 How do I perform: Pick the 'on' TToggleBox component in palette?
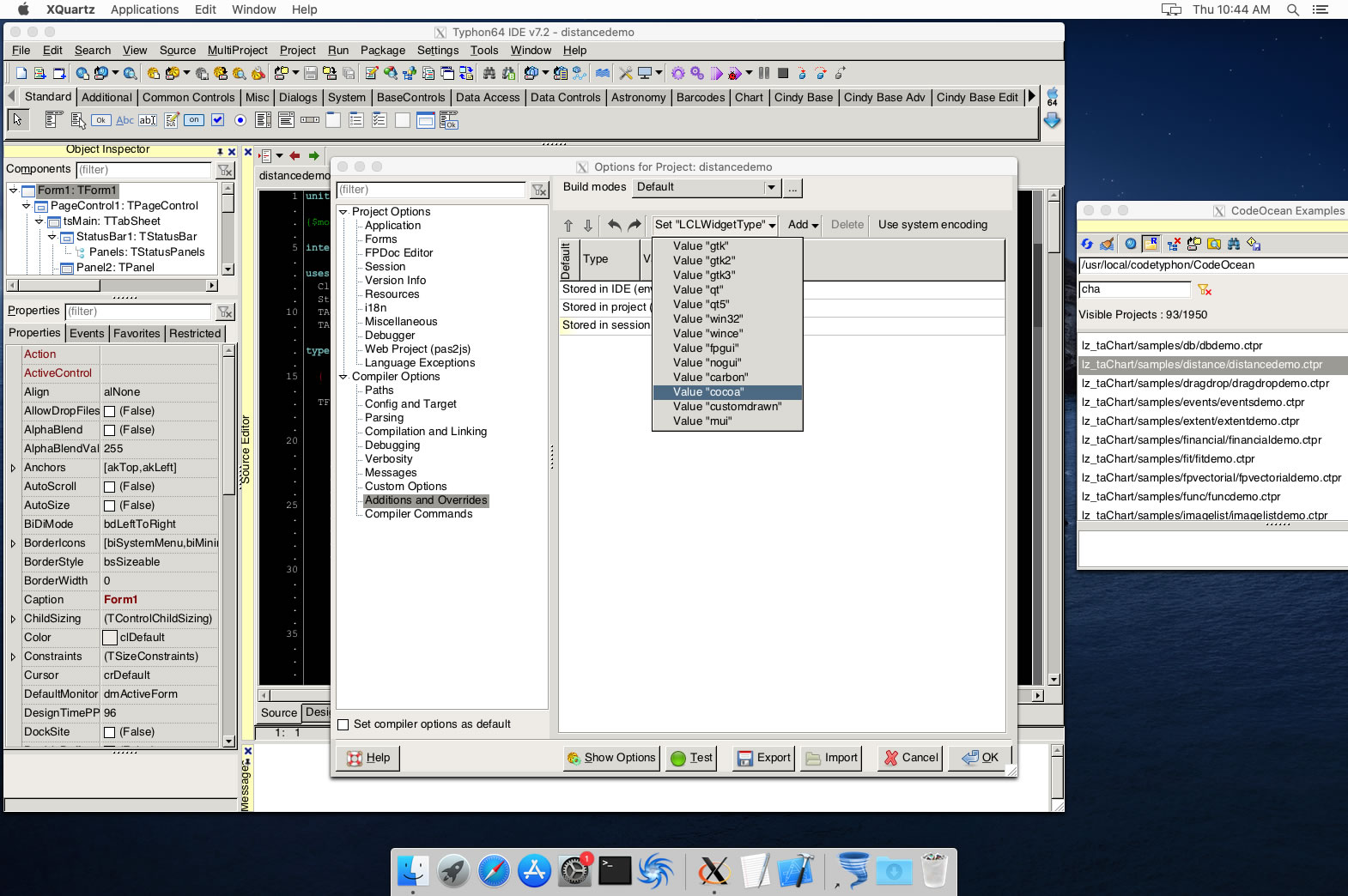click(x=194, y=120)
